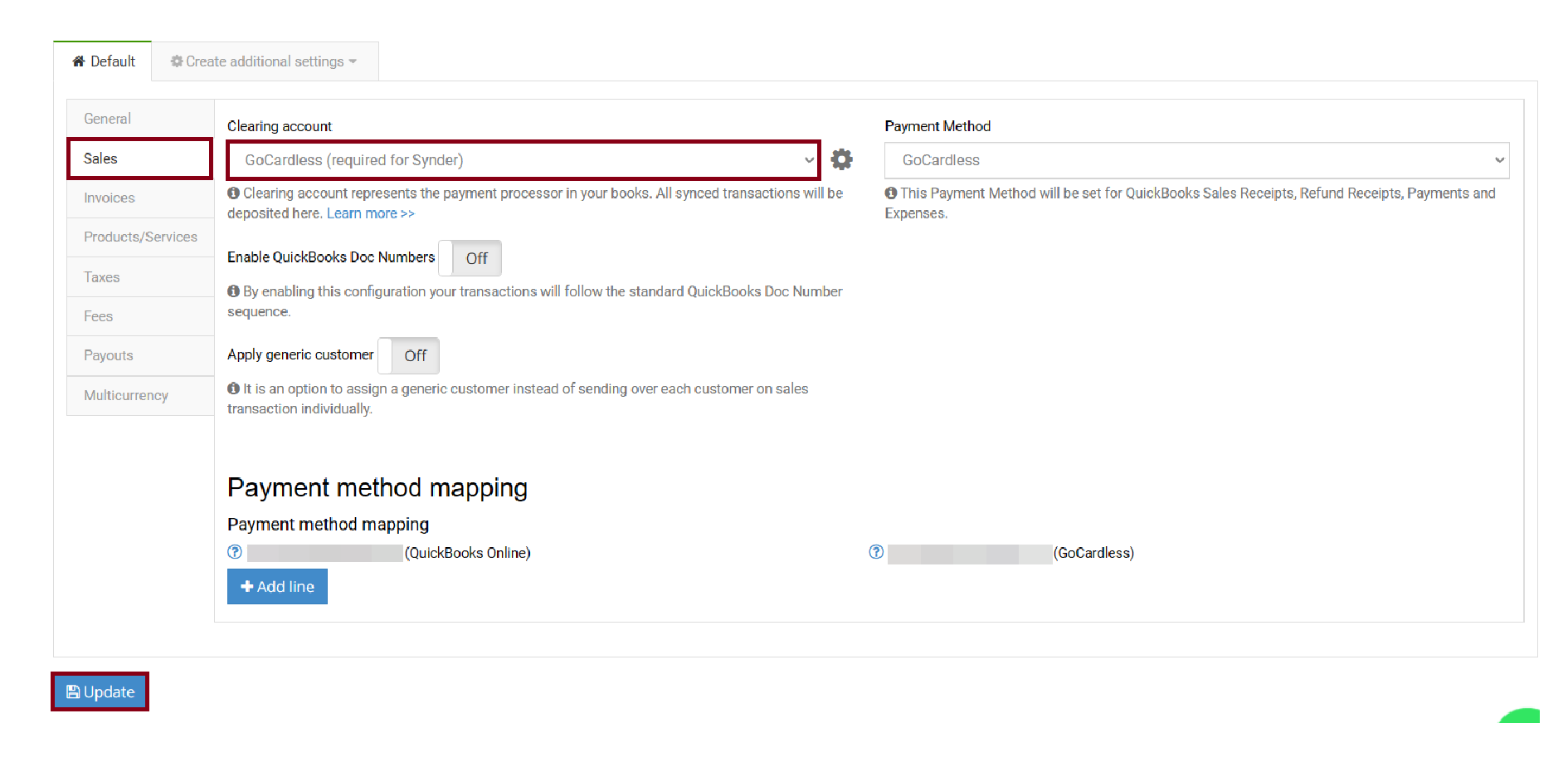Toggle Enable QuickBooks Doc Numbers switch
The width and height of the screenshot is (1568, 772).
(470, 258)
